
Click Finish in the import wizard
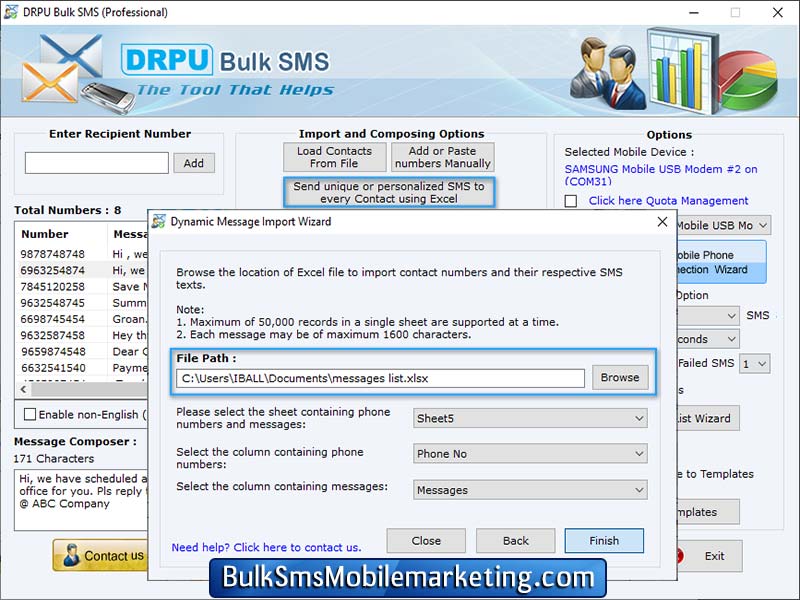pos(604,540)
